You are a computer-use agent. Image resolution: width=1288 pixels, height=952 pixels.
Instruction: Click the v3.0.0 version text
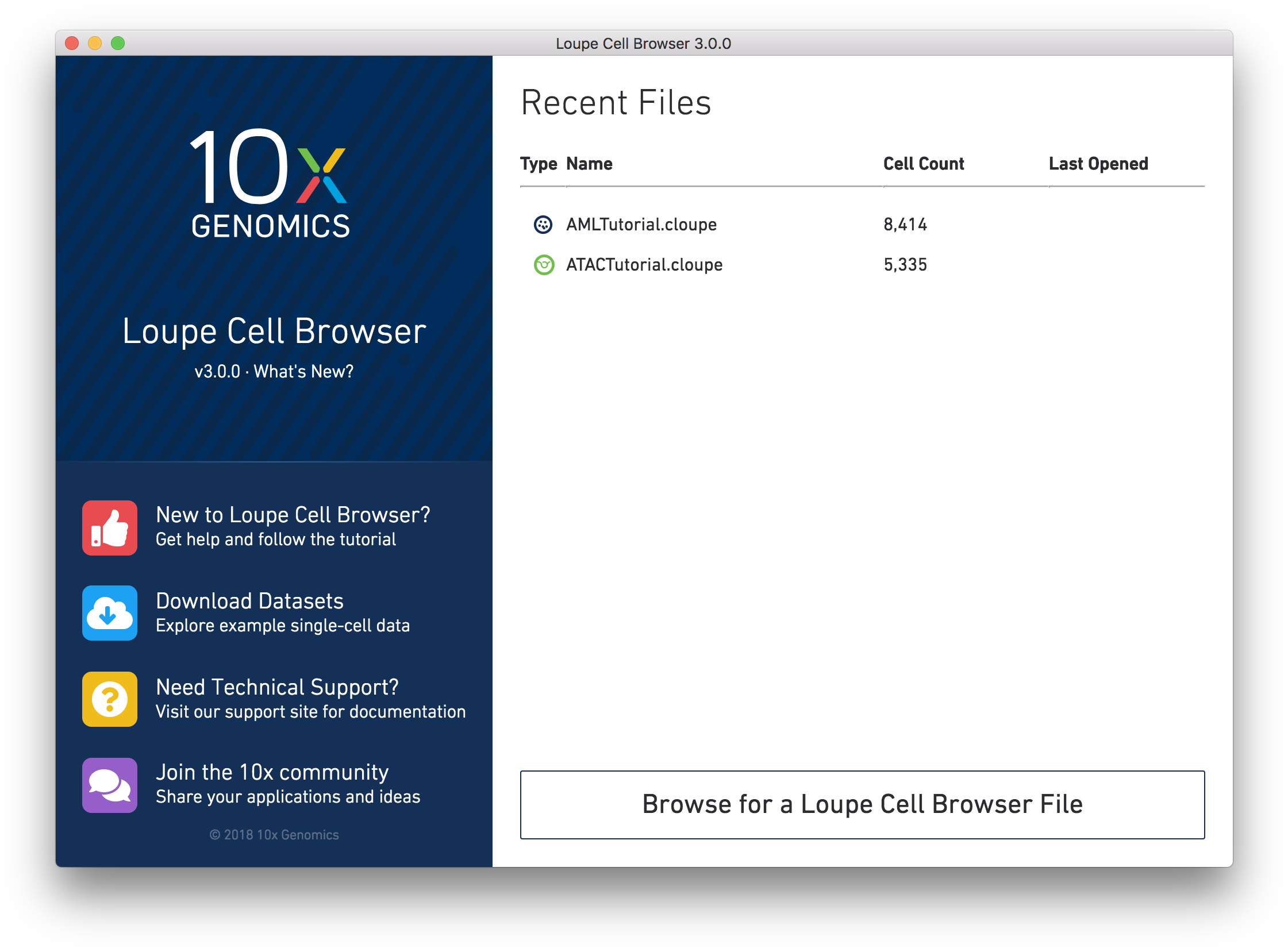tap(217, 372)
